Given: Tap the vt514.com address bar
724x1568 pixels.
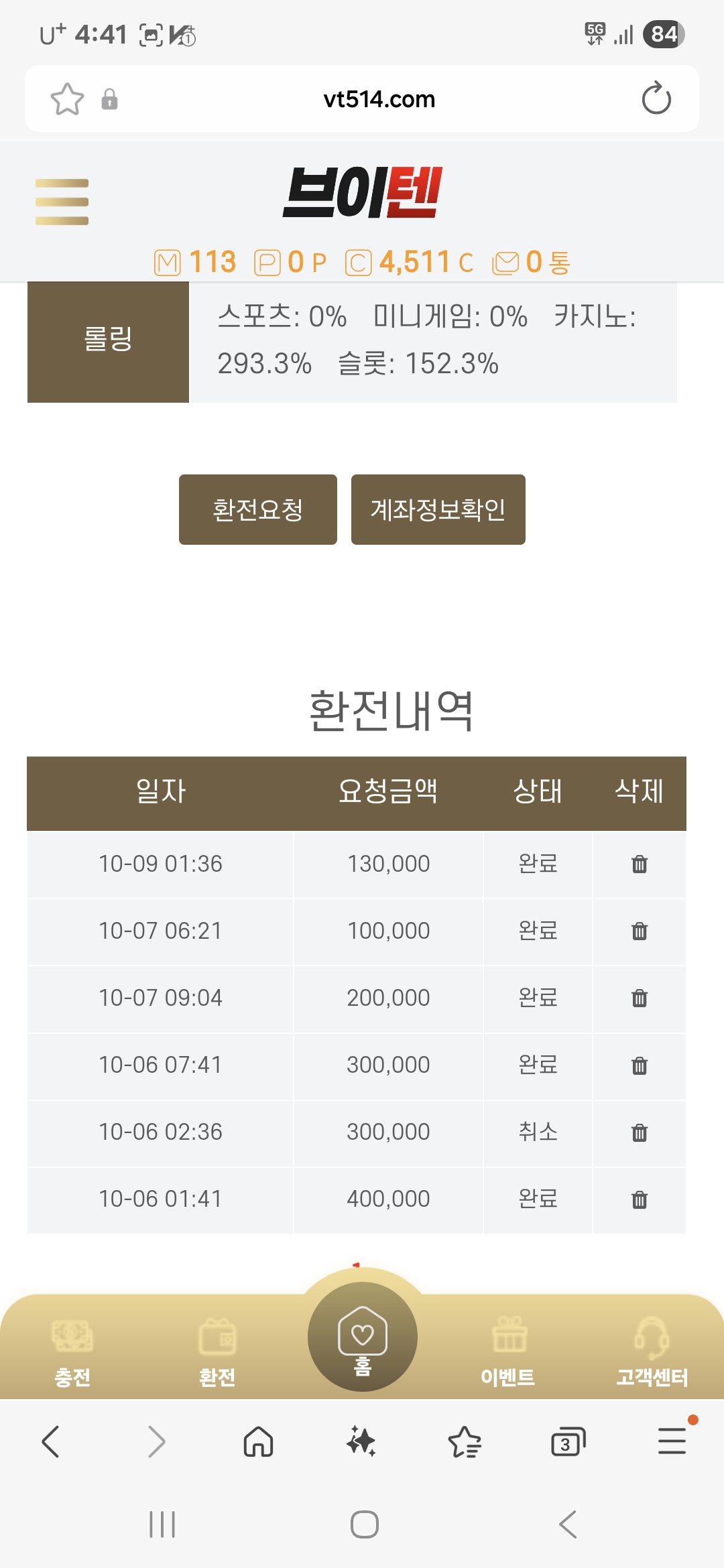Looking at the screenshot, I should (x=379, y=99).
